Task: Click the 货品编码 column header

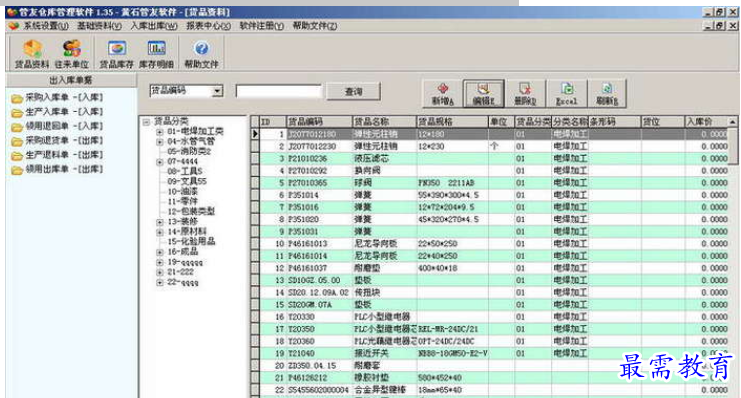Action: tap(319, 122)
